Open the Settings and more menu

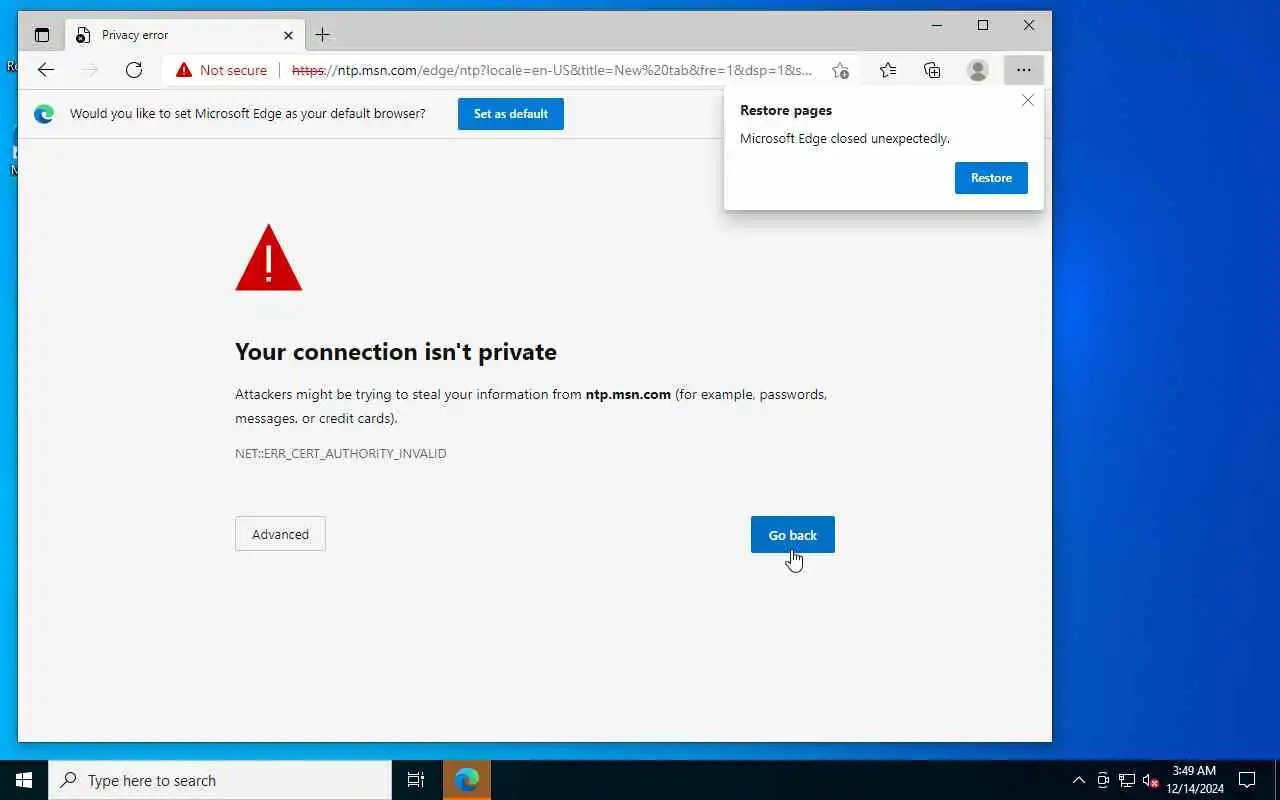pos(1024,70)
